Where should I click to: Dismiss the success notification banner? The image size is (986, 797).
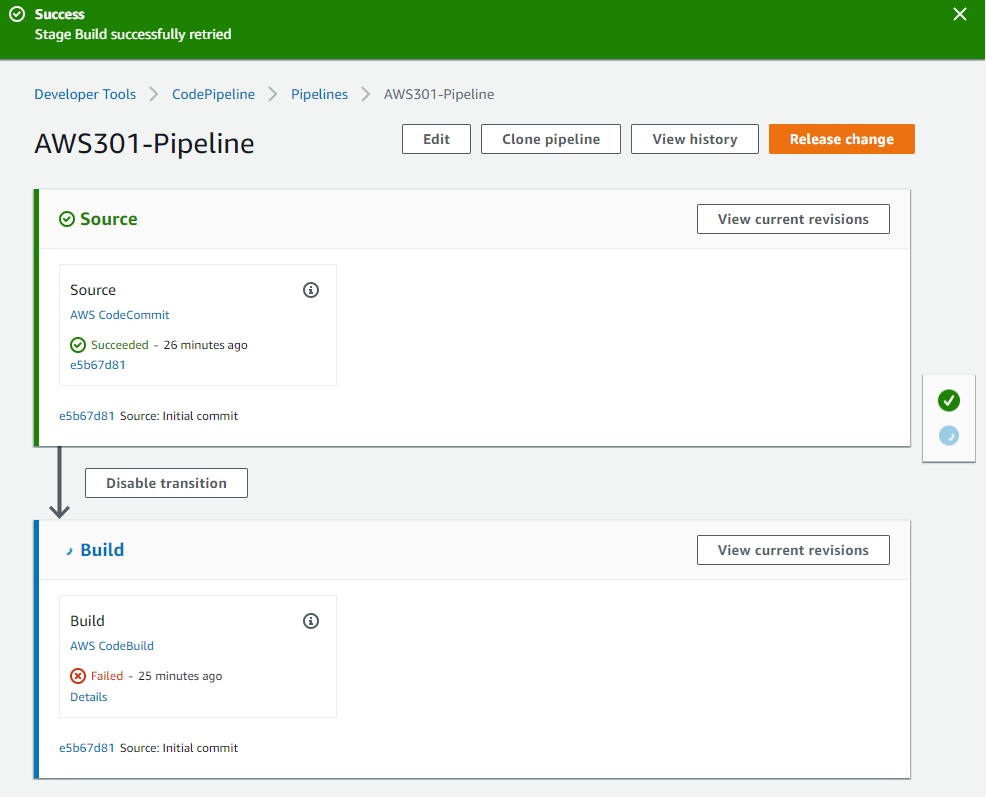click(960, 14)
